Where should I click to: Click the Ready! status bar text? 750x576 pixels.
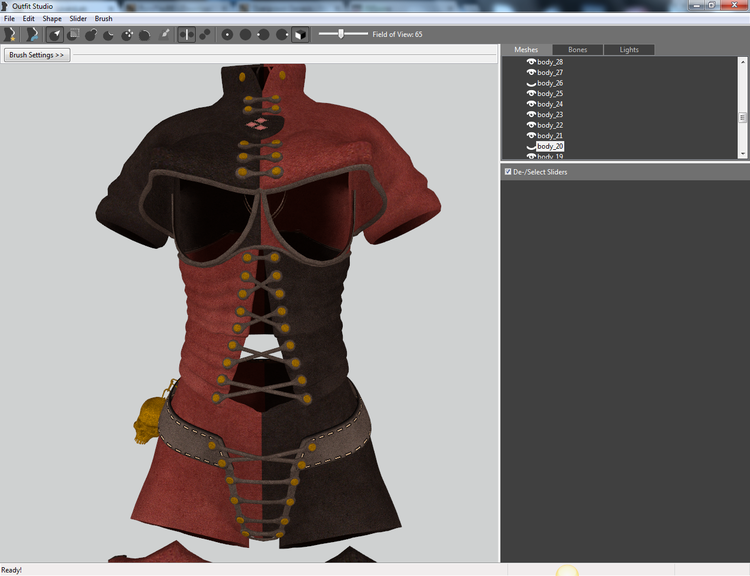pyautogui.click(x=11, y=570)
